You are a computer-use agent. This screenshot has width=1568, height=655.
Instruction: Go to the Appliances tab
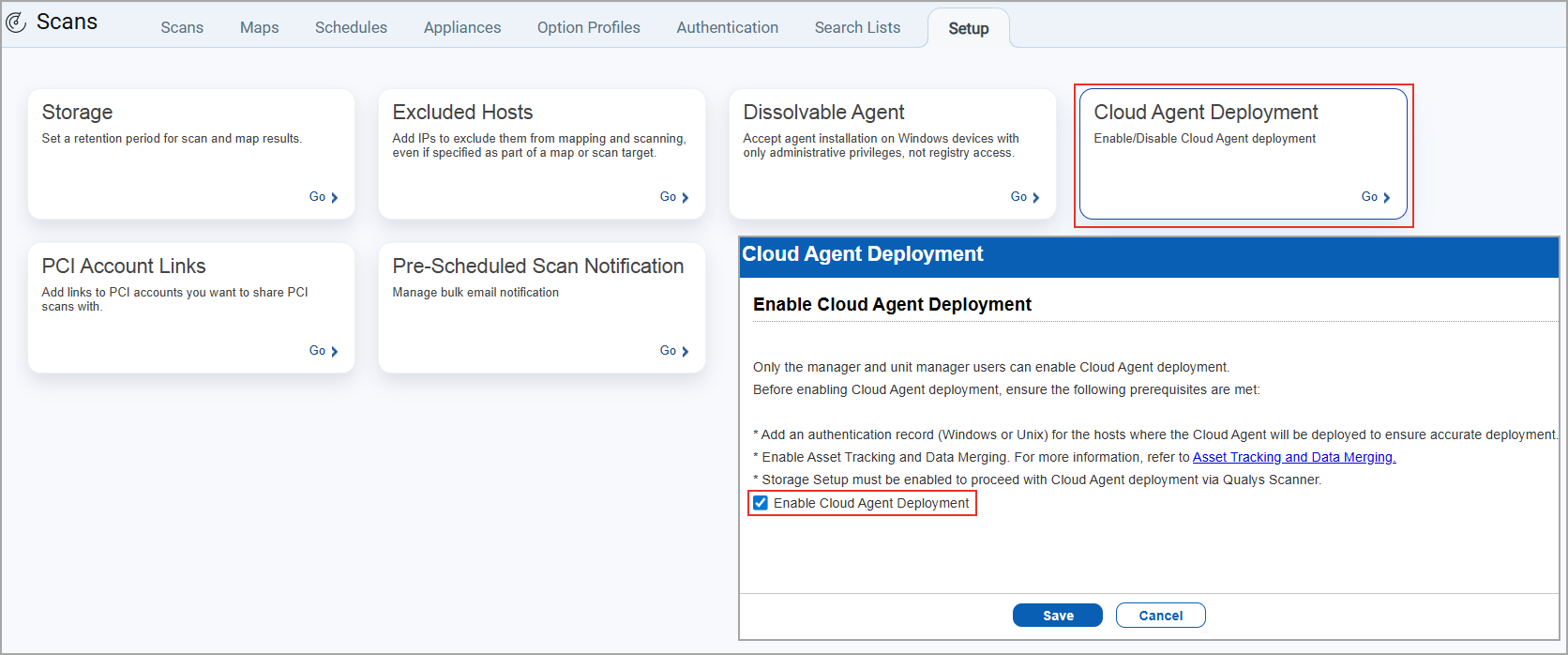(x=462, y=28)
